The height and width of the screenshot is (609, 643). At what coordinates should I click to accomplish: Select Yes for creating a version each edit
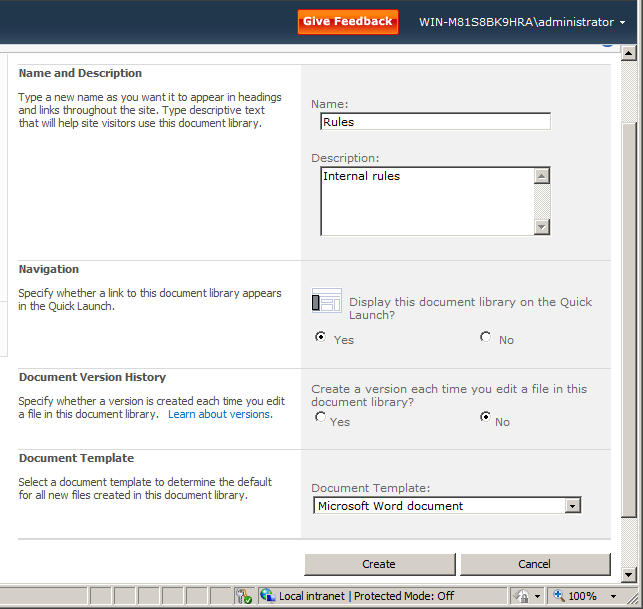[x=321, y=417]
